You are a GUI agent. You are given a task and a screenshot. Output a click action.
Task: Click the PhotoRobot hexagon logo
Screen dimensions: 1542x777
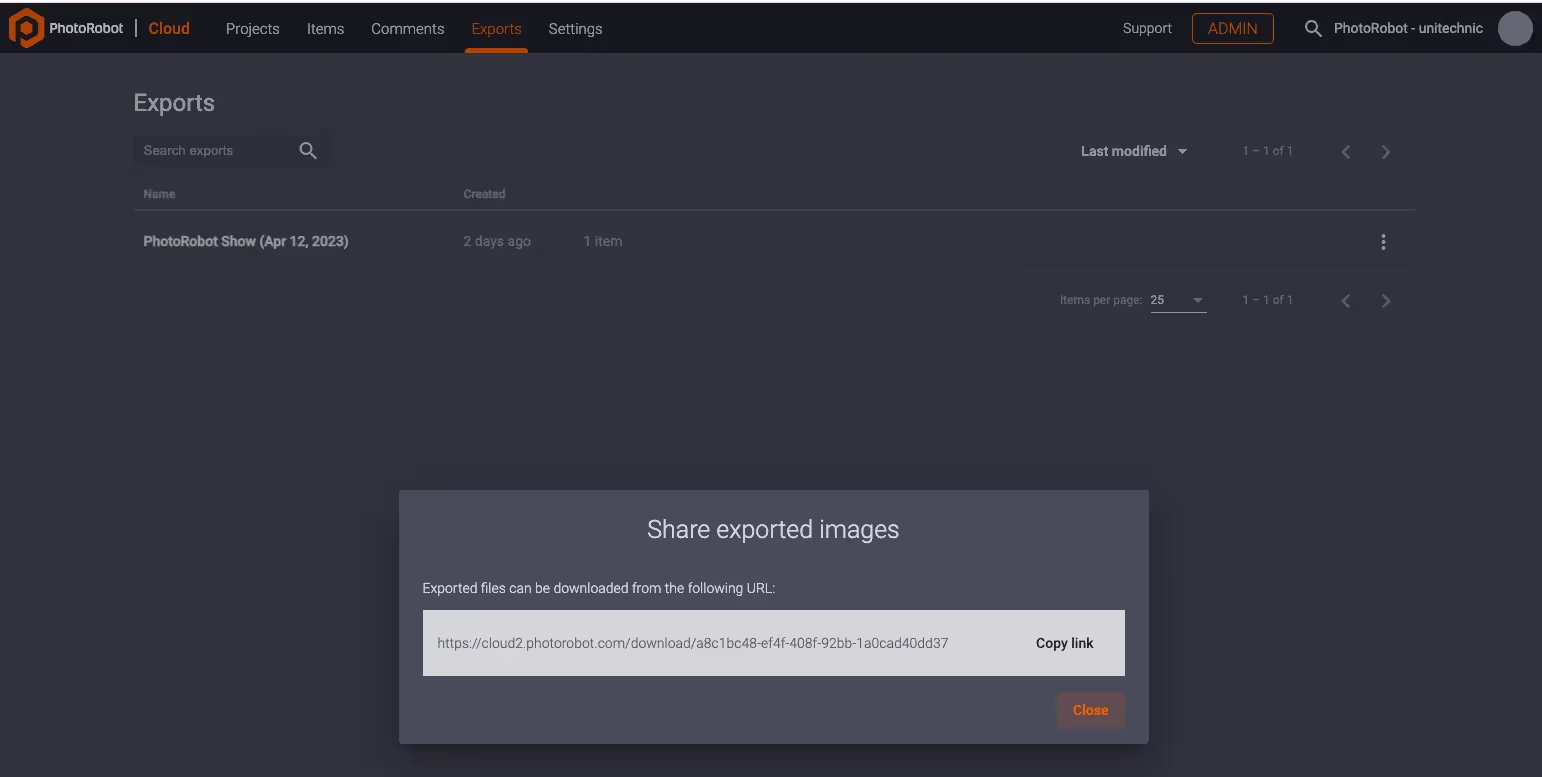click(25, 28)
